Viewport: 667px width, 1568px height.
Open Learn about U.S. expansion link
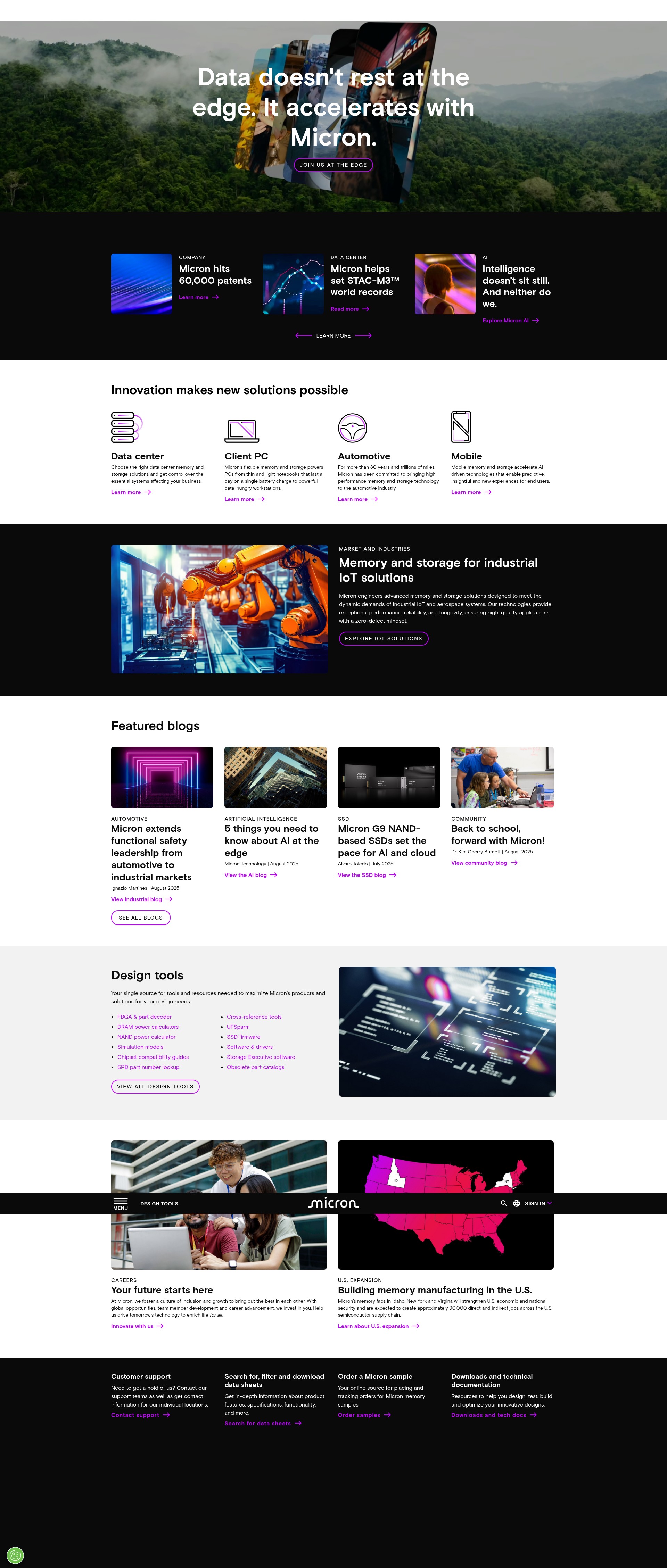click(378, 1326)
